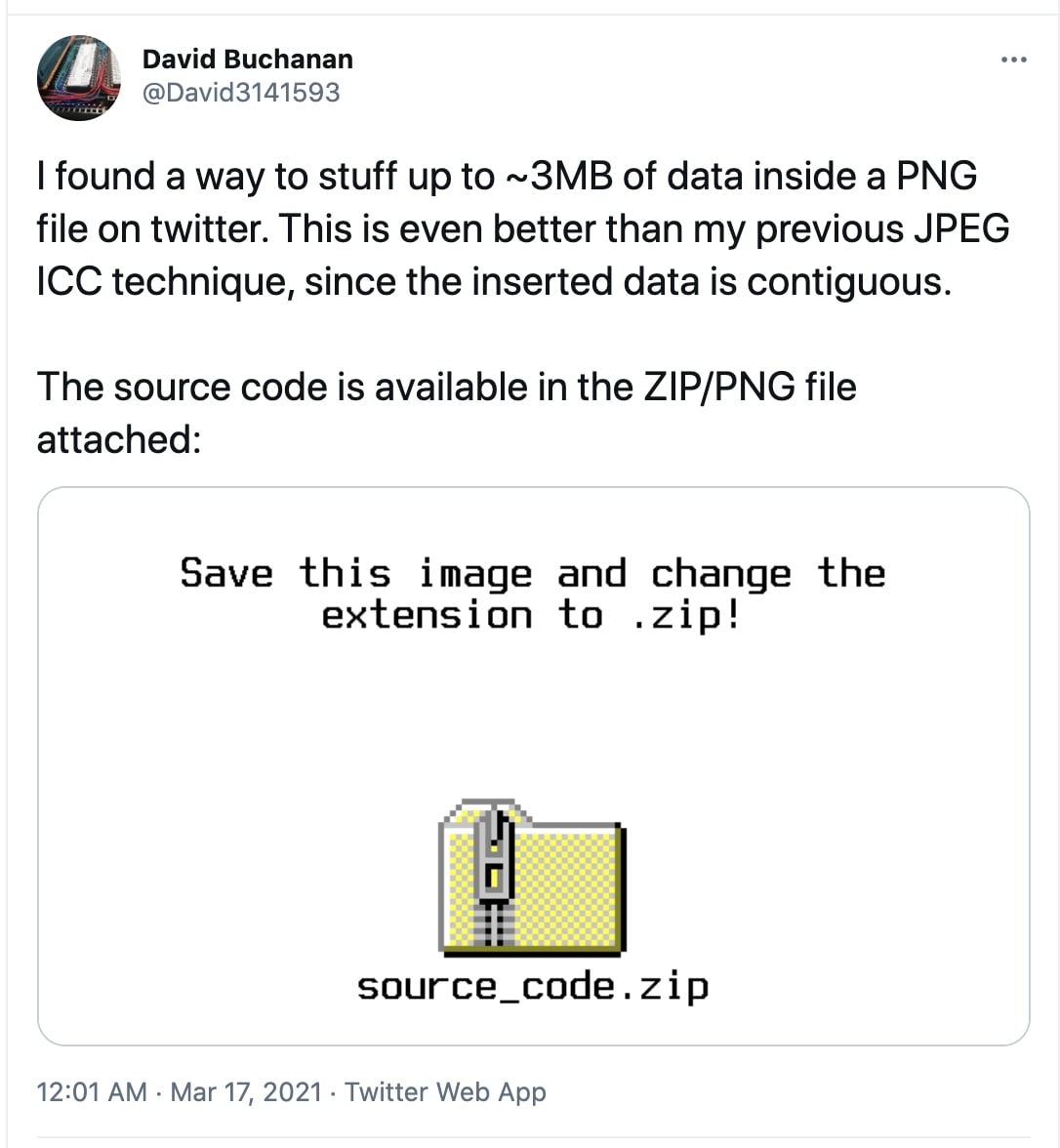Viewport: 1060px width, 1148px height.
Task: Click the 12:01 AM time label
Action: click(86, 1091)
